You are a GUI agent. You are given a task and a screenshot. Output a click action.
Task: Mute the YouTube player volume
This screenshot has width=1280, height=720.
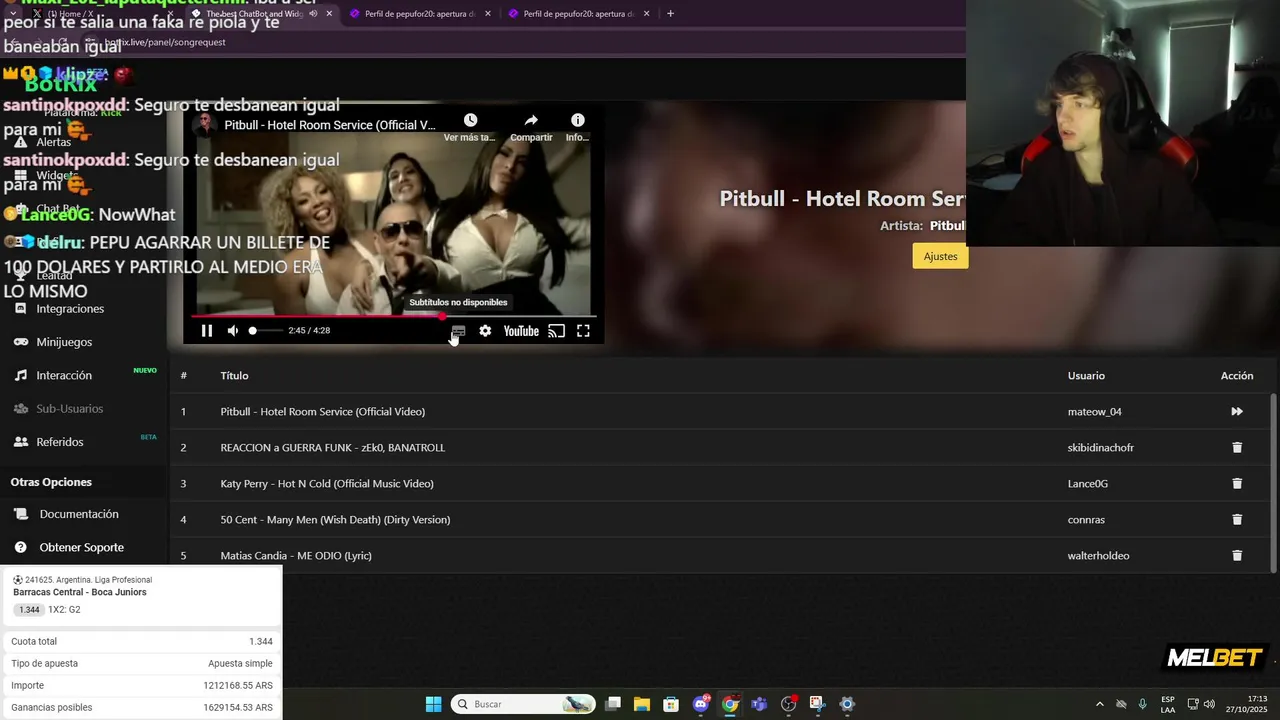233,331
